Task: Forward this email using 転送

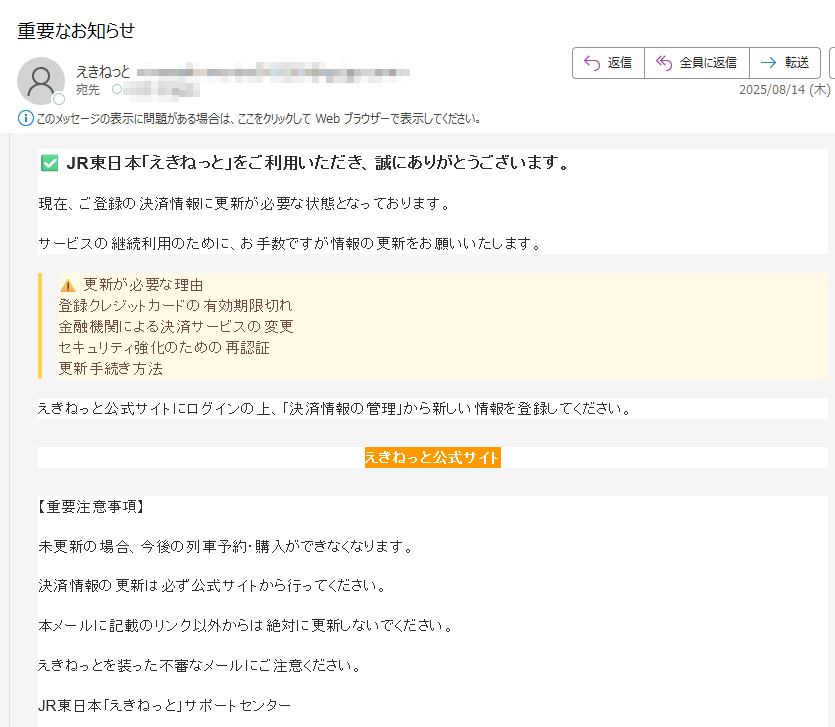Action: pyautogui.click(x=785, y=63)
